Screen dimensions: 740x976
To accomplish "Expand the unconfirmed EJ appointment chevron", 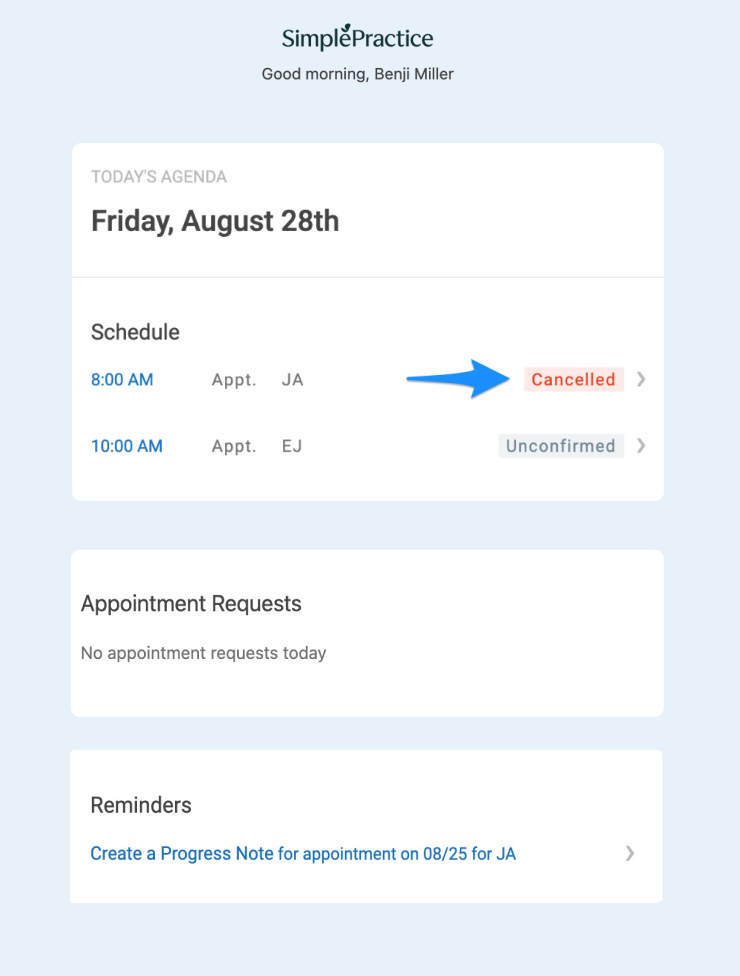I will (x=641, y=446).
